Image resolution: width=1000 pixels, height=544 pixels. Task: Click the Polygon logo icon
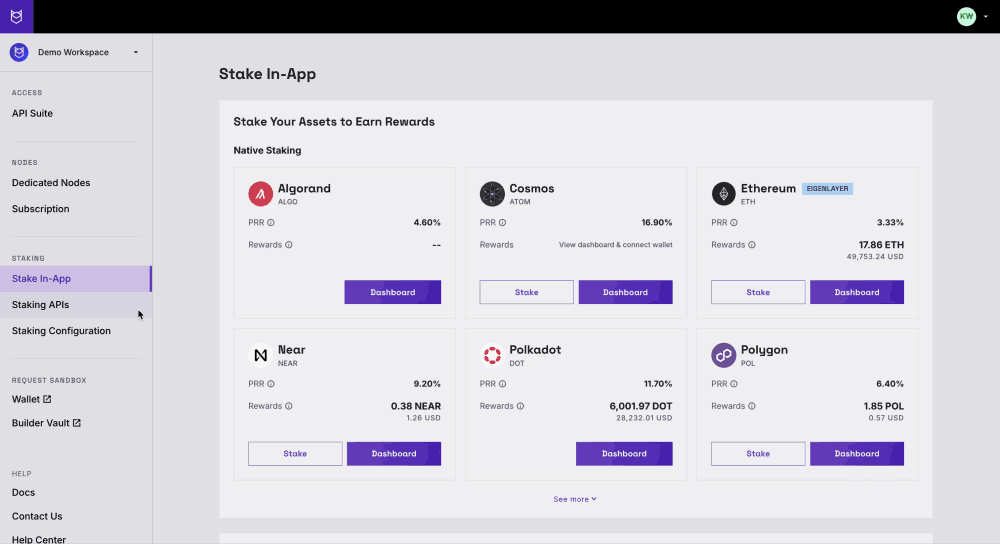click(723, 355)
